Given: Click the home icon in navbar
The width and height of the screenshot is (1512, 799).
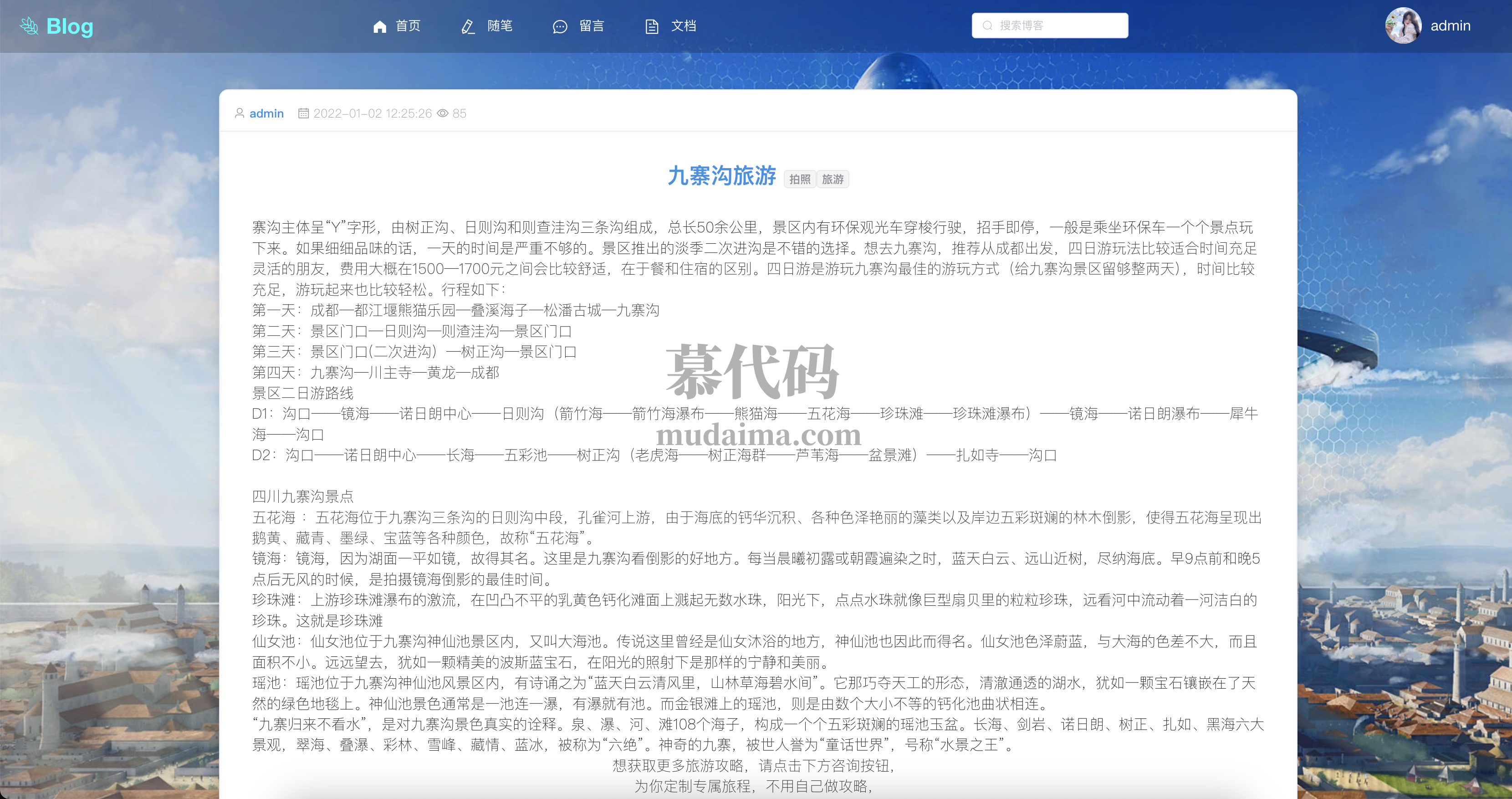Looking at the screenshot, I should click(x=380, y=26).
